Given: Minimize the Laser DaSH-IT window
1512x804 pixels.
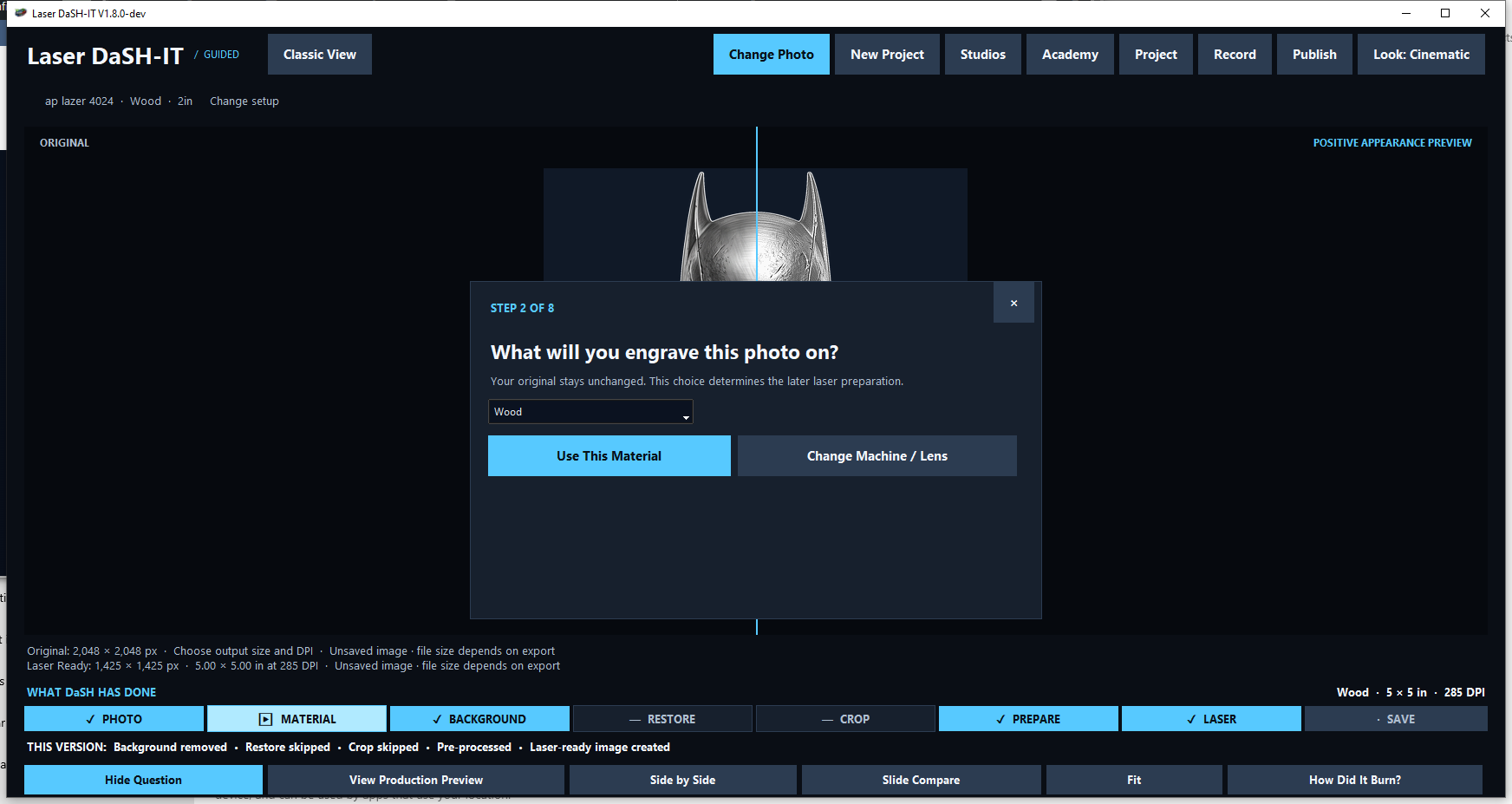Looking at the screenshot, I should [1406, 13].
